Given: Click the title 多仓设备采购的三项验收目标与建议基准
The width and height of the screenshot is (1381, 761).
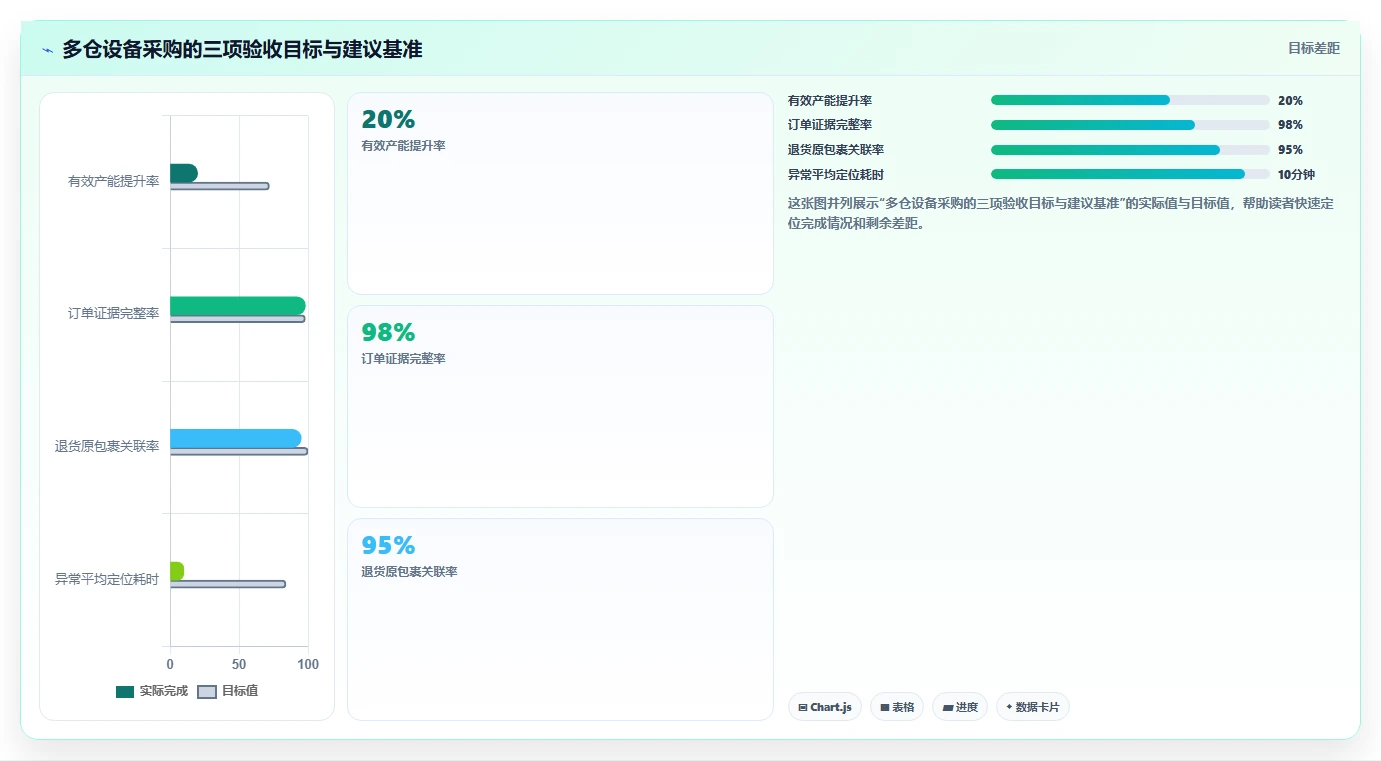Looking at the screenshot, I should pos(242,49).
